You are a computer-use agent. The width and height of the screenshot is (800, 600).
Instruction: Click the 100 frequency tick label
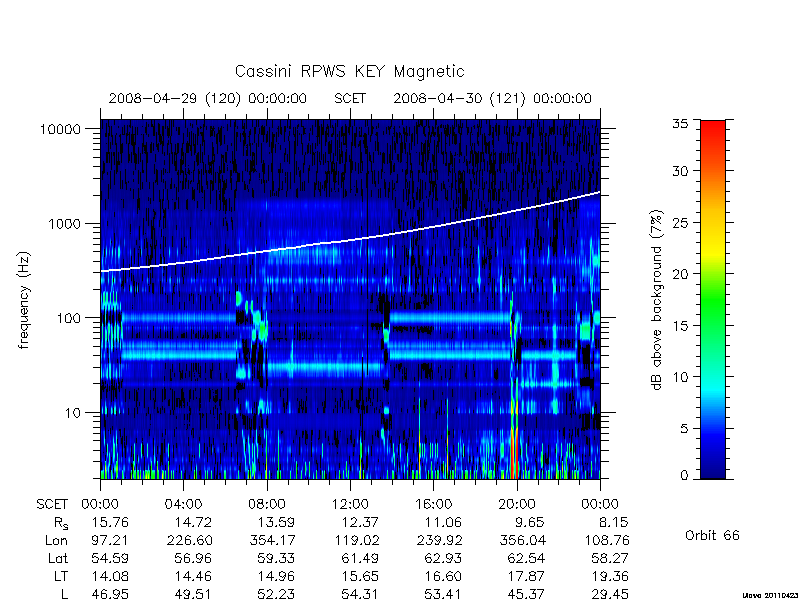coord(69,318)
